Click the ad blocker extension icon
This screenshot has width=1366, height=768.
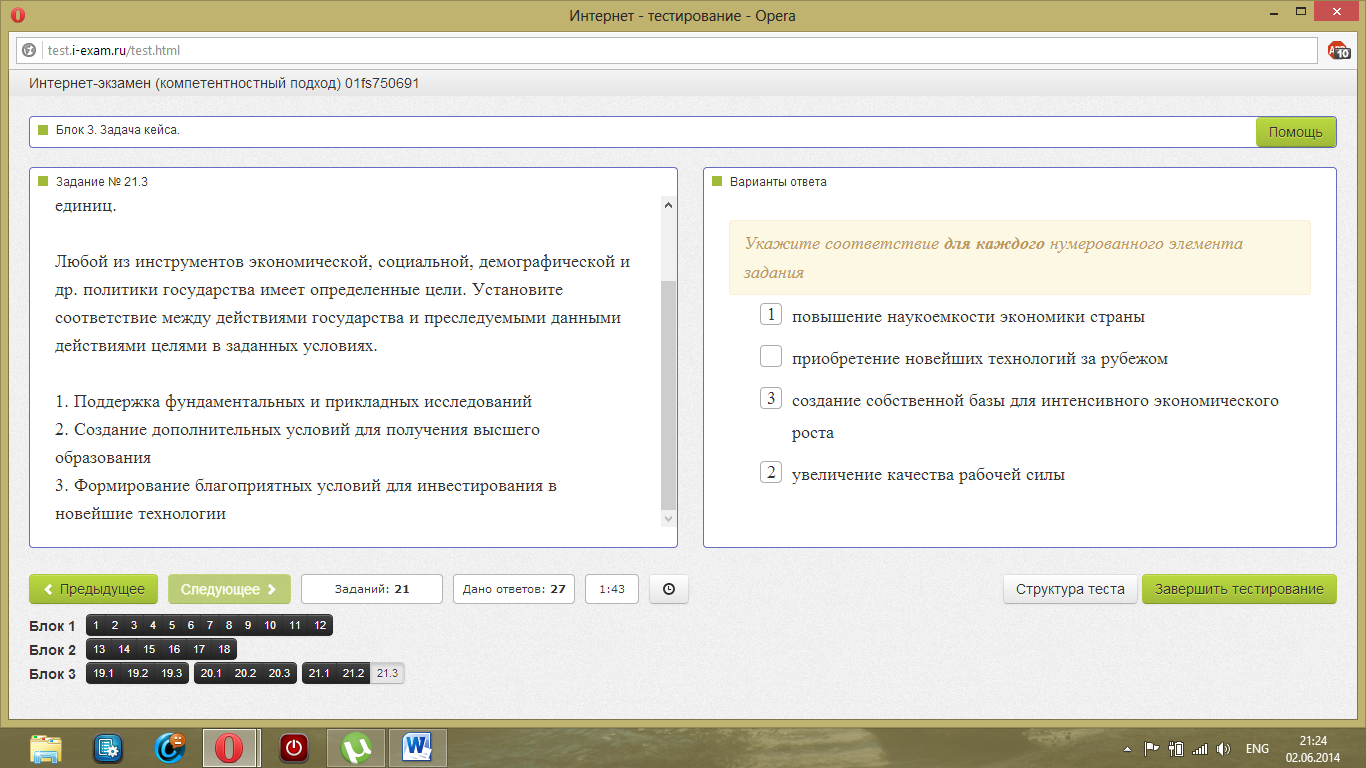1339,50
